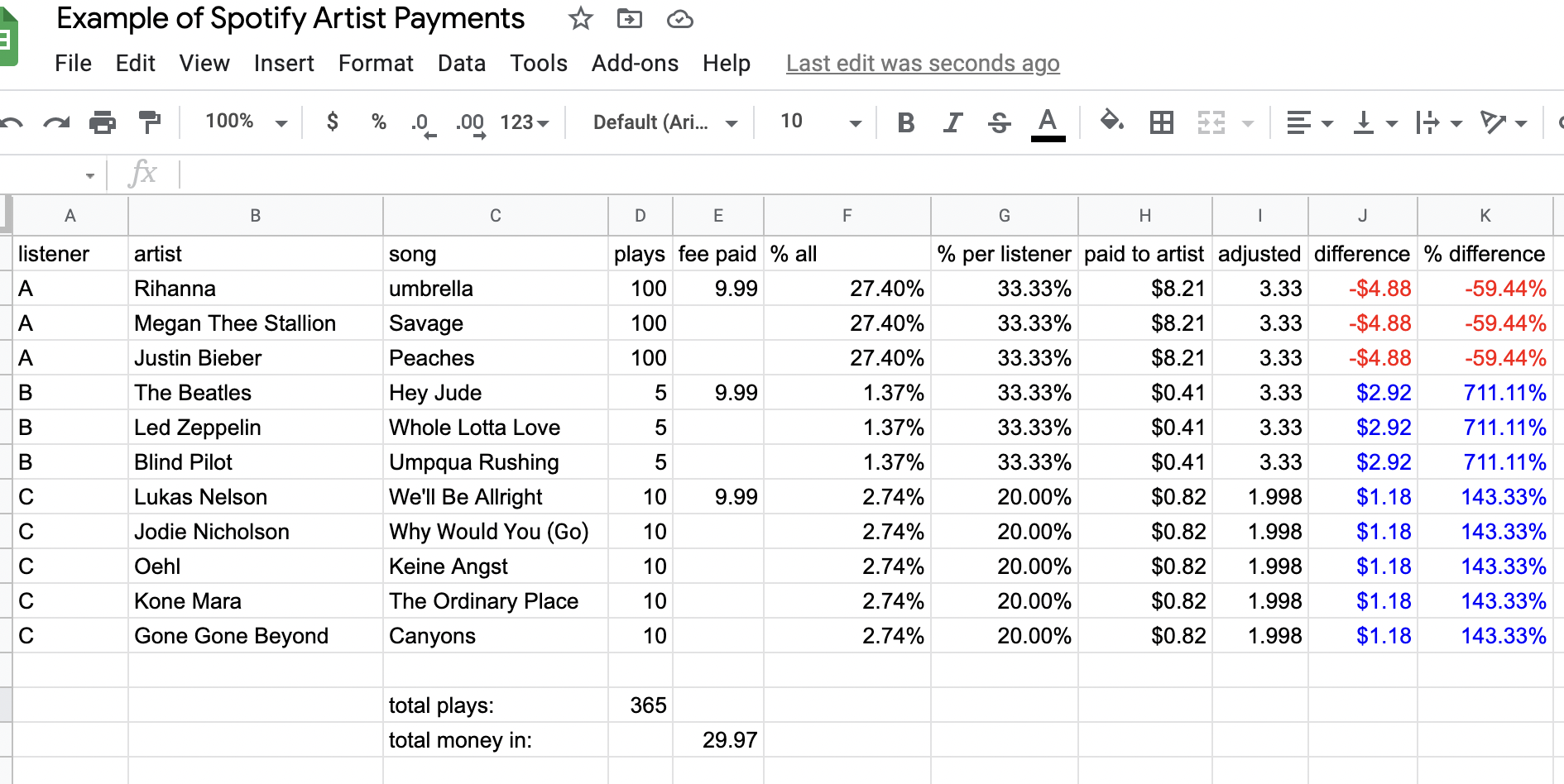This screenshot has width=1564, height=784.
Task: Select the 'Justin Bieber' artist cell
Action: [256, 358]
